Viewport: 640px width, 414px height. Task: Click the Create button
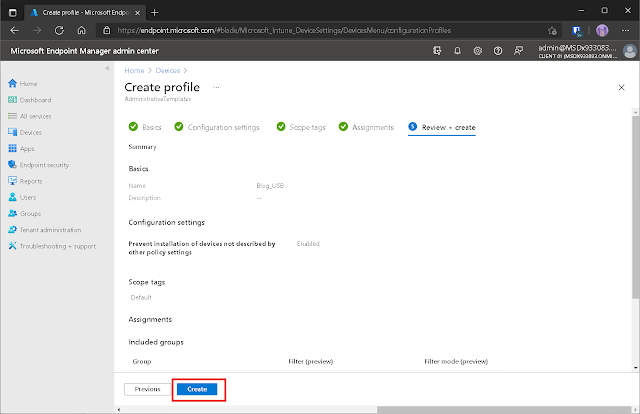click(x=197, y=389)
